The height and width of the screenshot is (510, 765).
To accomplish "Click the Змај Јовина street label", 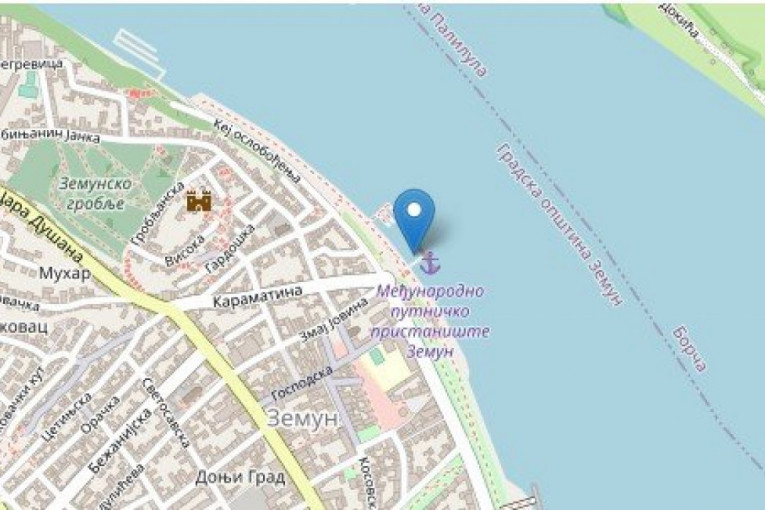I will pyautogui.click(x=334, y=320).
